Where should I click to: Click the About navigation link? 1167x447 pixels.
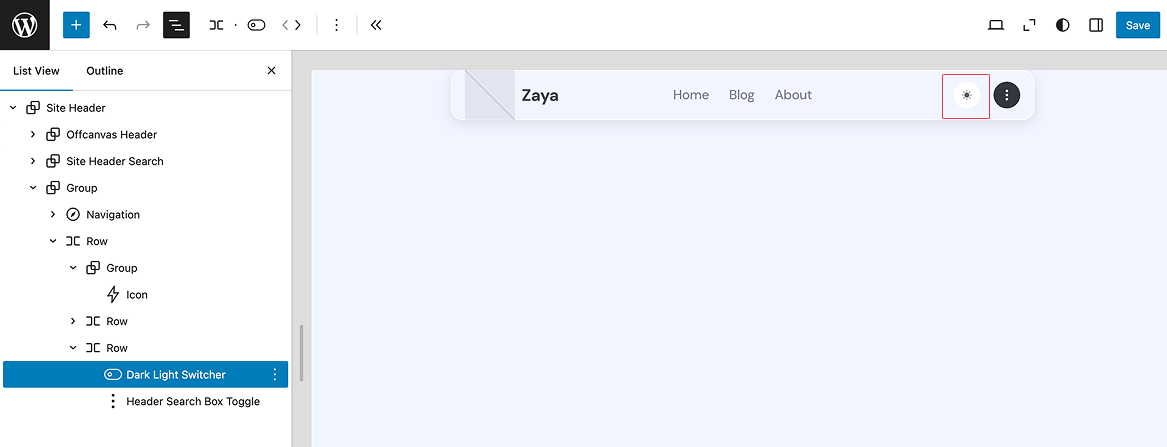(x=793, y=94)
